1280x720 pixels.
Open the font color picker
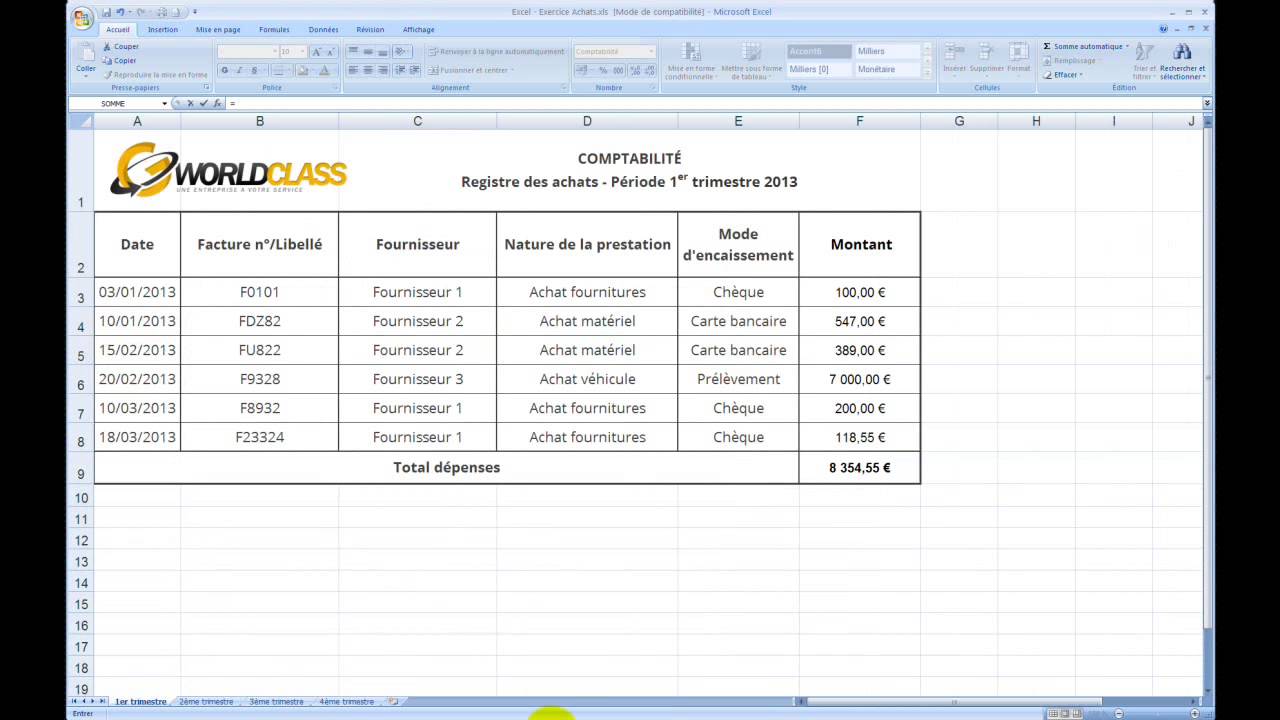[325, 70]
